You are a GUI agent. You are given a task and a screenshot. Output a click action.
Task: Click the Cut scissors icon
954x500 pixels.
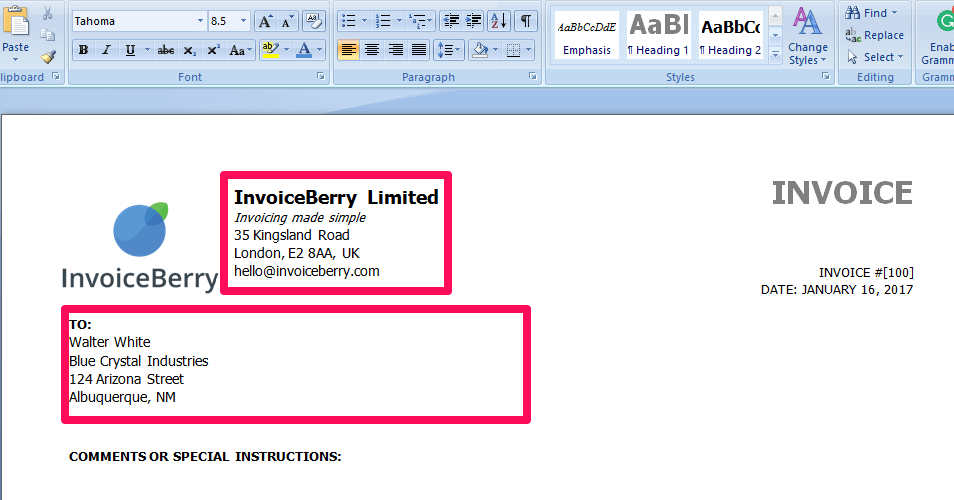(47, 13)
